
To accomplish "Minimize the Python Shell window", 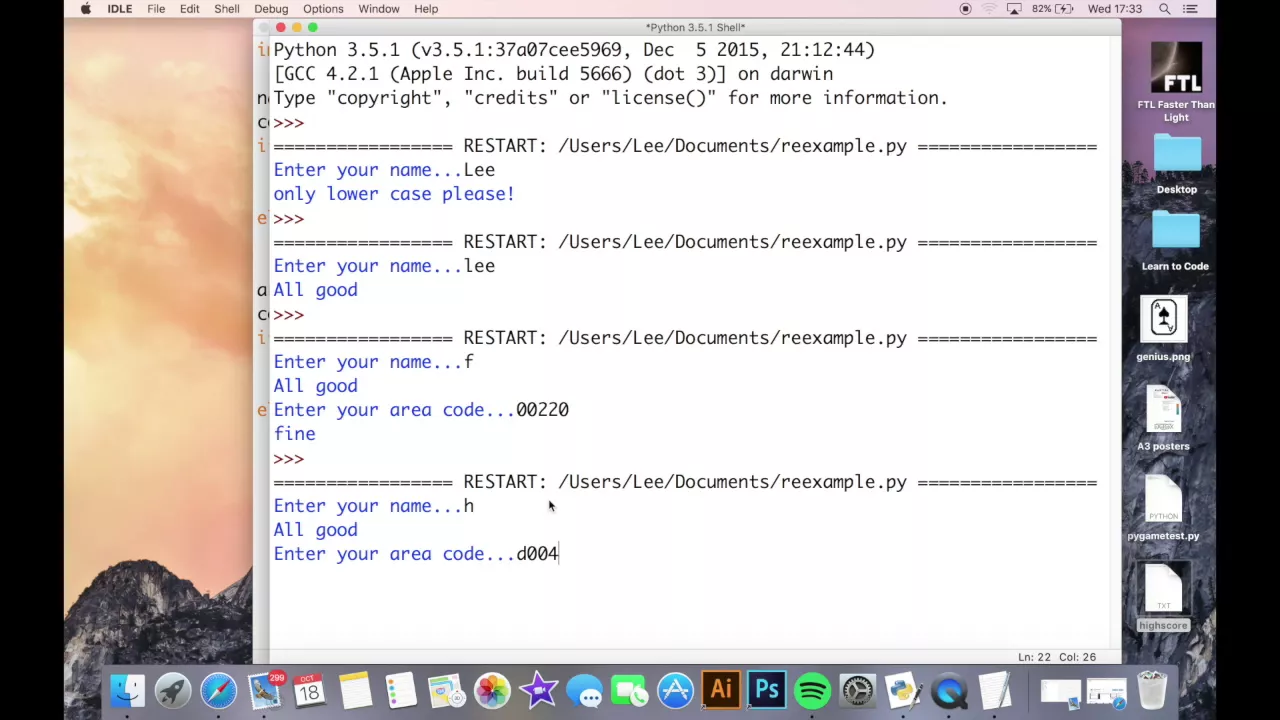I will pyautogui.click(x=296, y=27).
